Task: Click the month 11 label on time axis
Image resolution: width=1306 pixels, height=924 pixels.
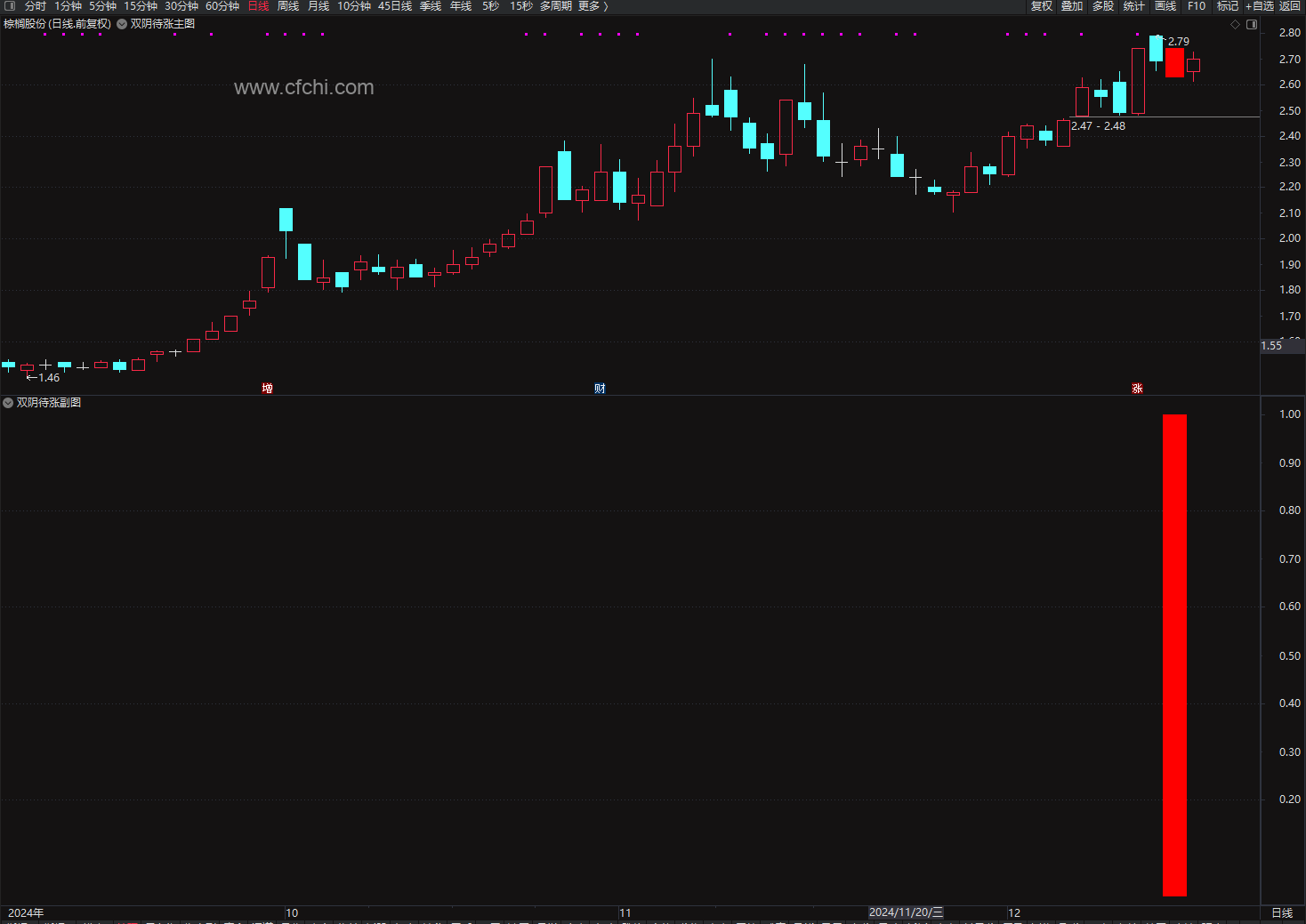Action: click(625, 913)
